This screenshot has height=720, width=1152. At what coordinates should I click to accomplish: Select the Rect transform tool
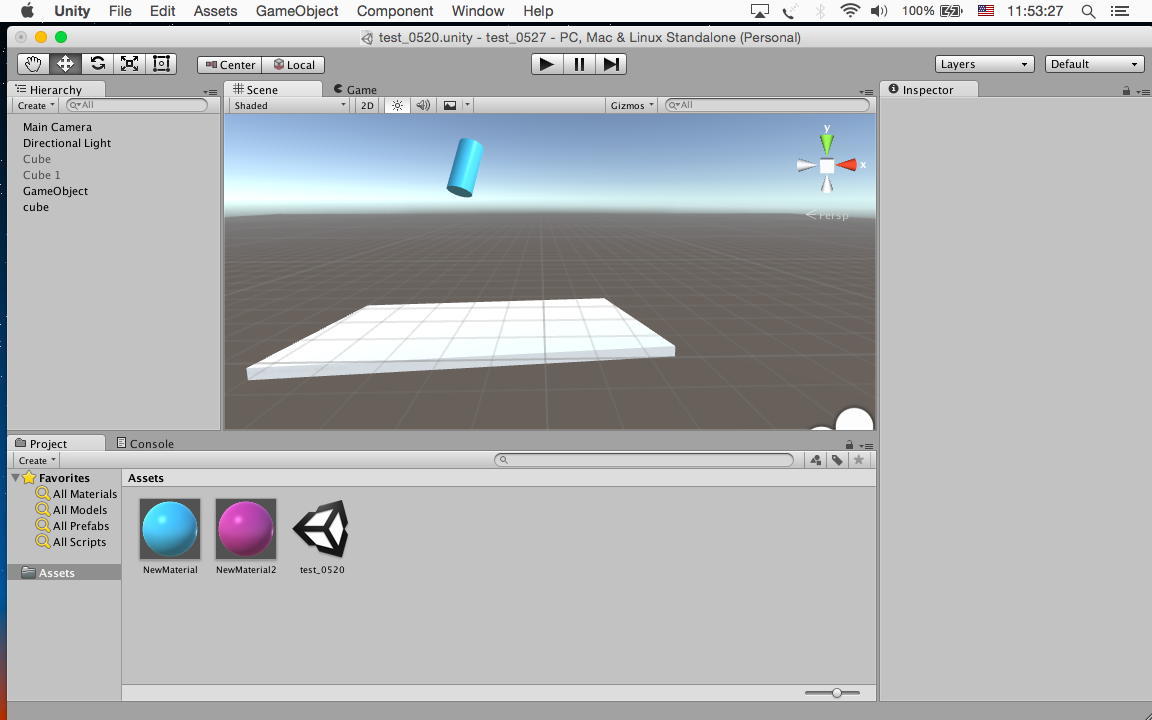click(161, 64)
